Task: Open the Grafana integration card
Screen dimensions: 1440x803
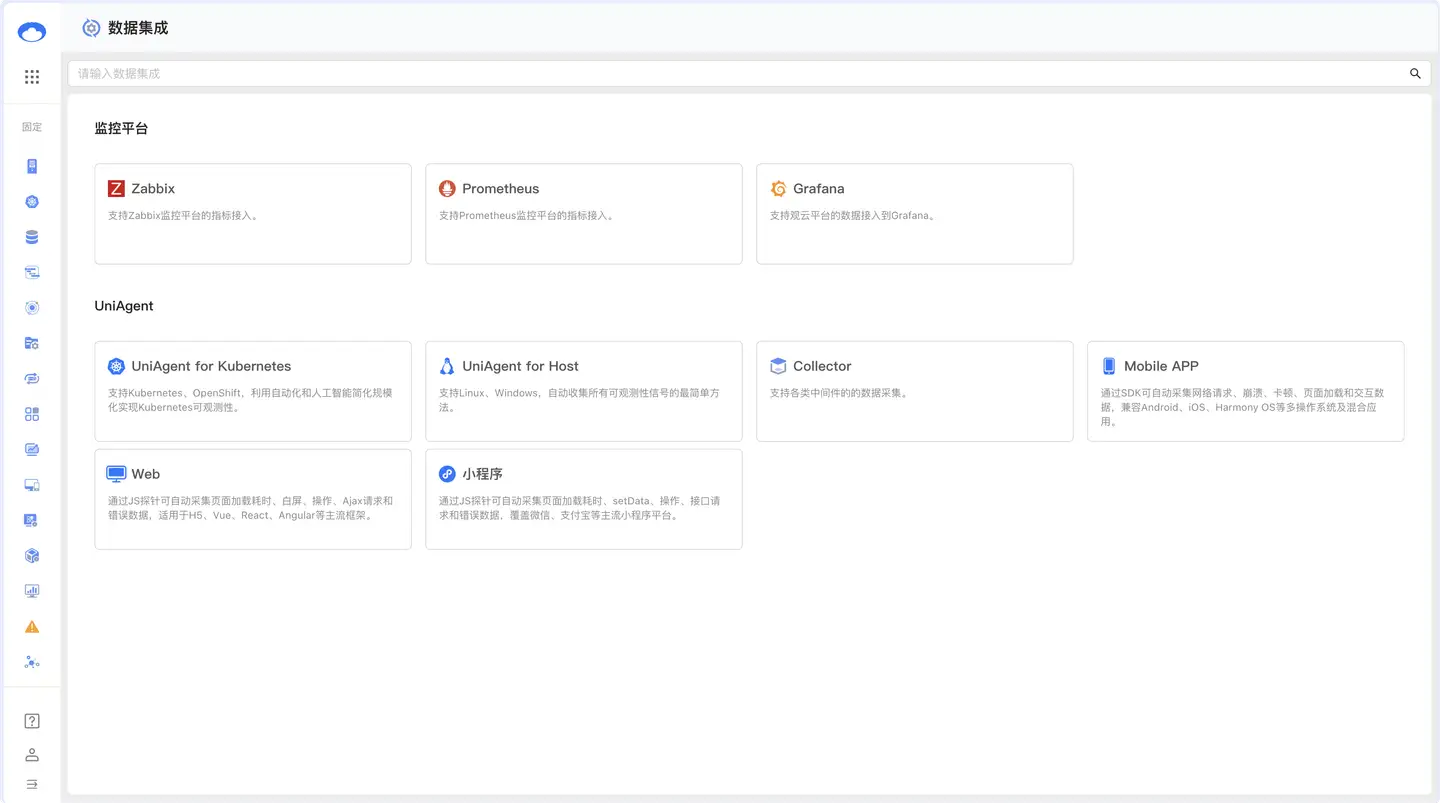Action: 915,214
